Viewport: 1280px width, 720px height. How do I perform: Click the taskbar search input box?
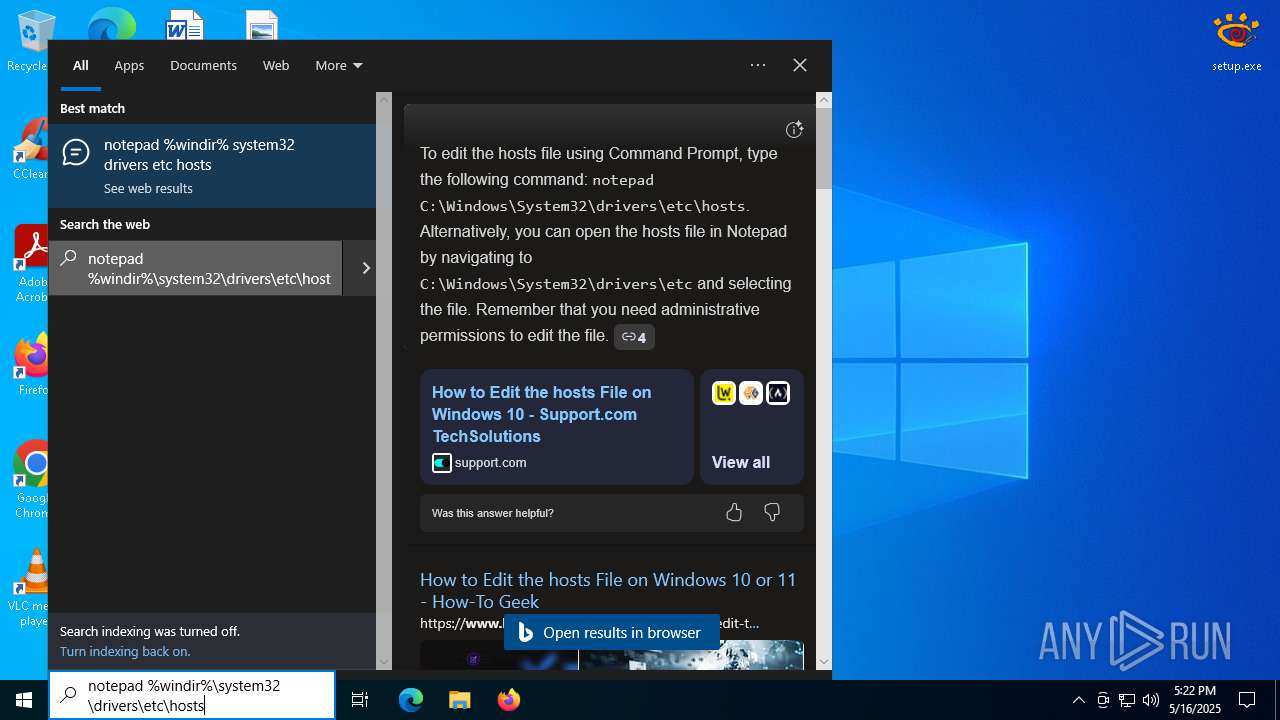pos(192,695)
